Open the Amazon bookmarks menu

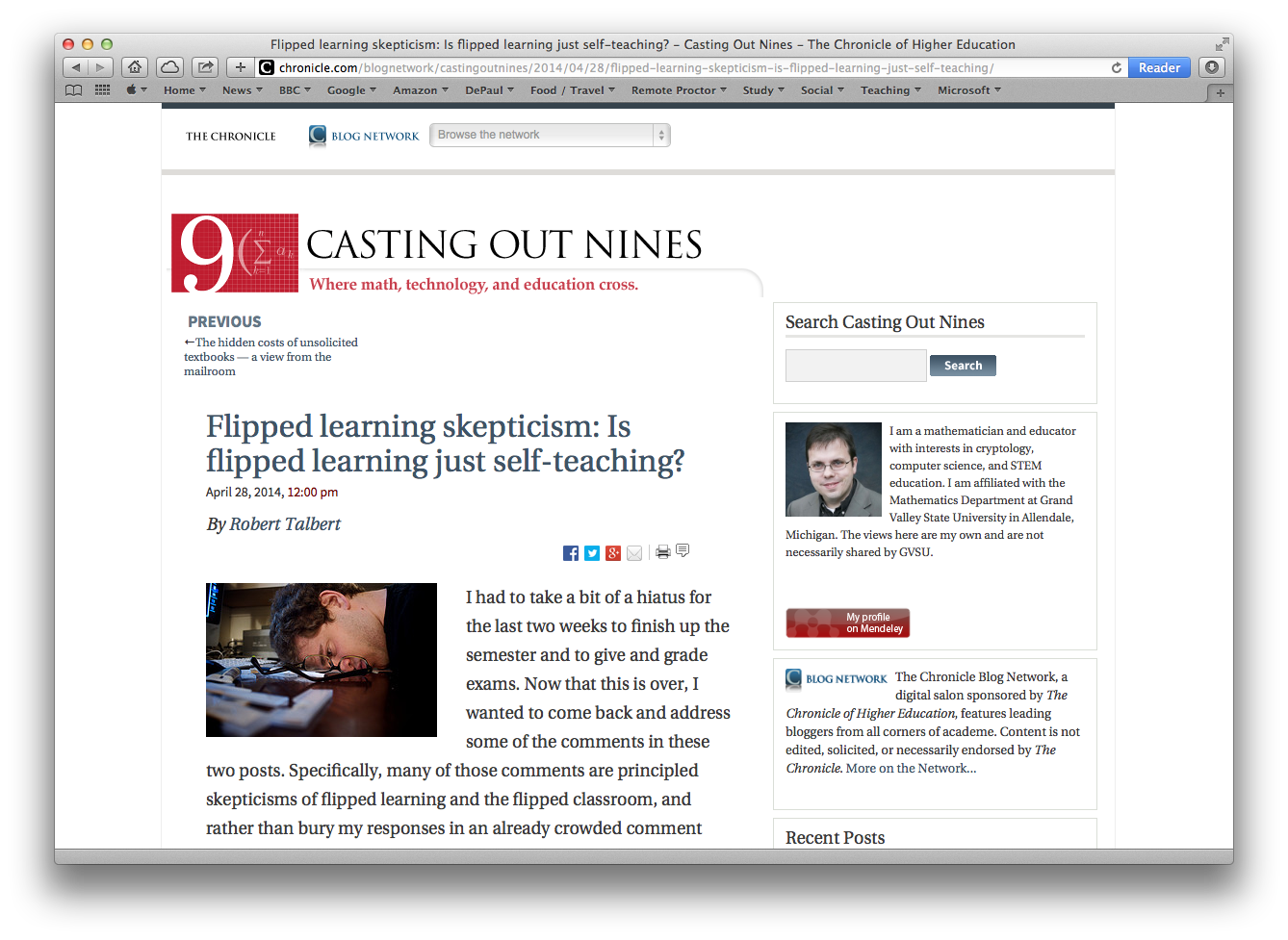pyautogui.click(x=420, y=90)
